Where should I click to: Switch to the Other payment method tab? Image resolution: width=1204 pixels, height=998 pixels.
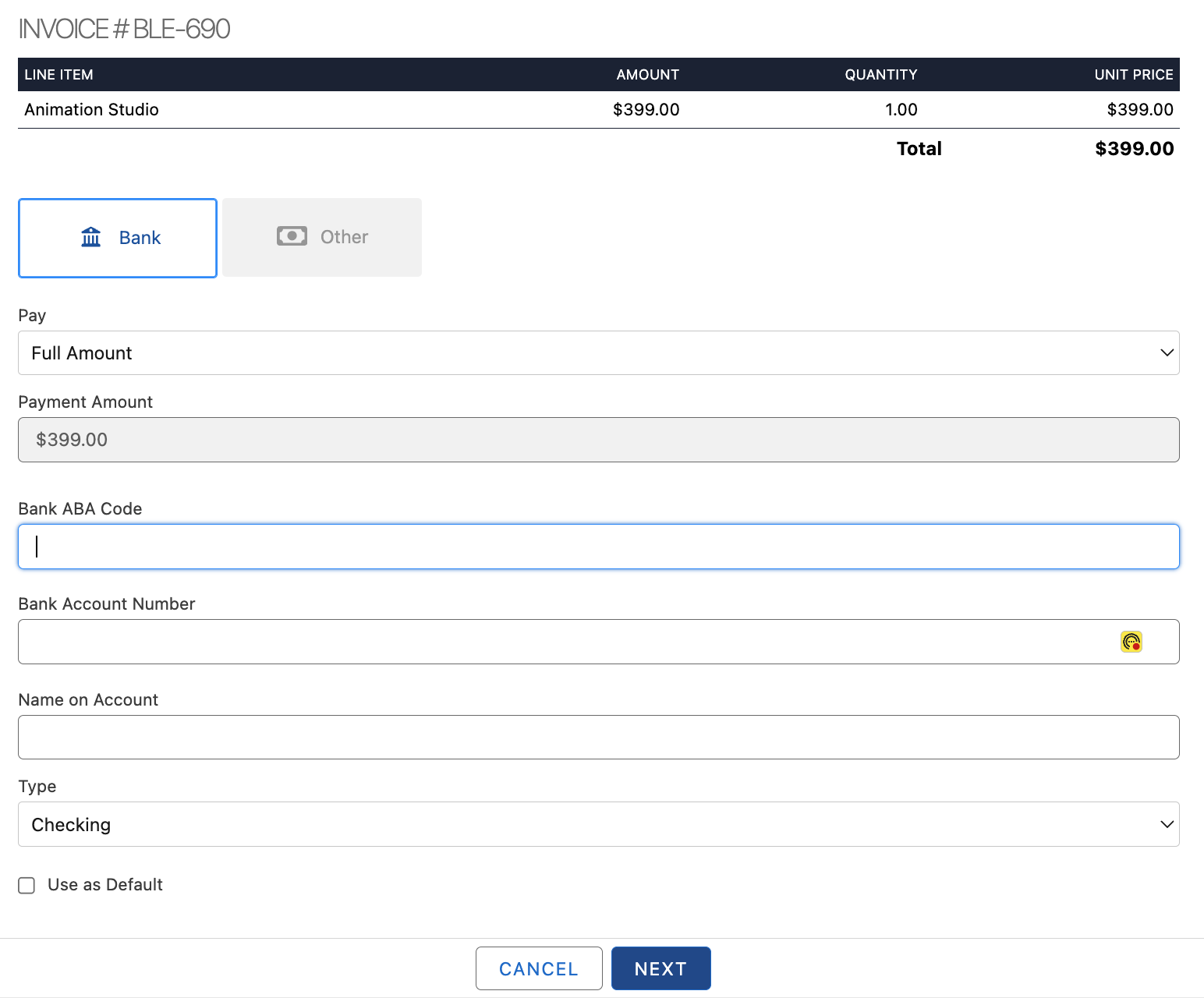(x=322, y=237)
